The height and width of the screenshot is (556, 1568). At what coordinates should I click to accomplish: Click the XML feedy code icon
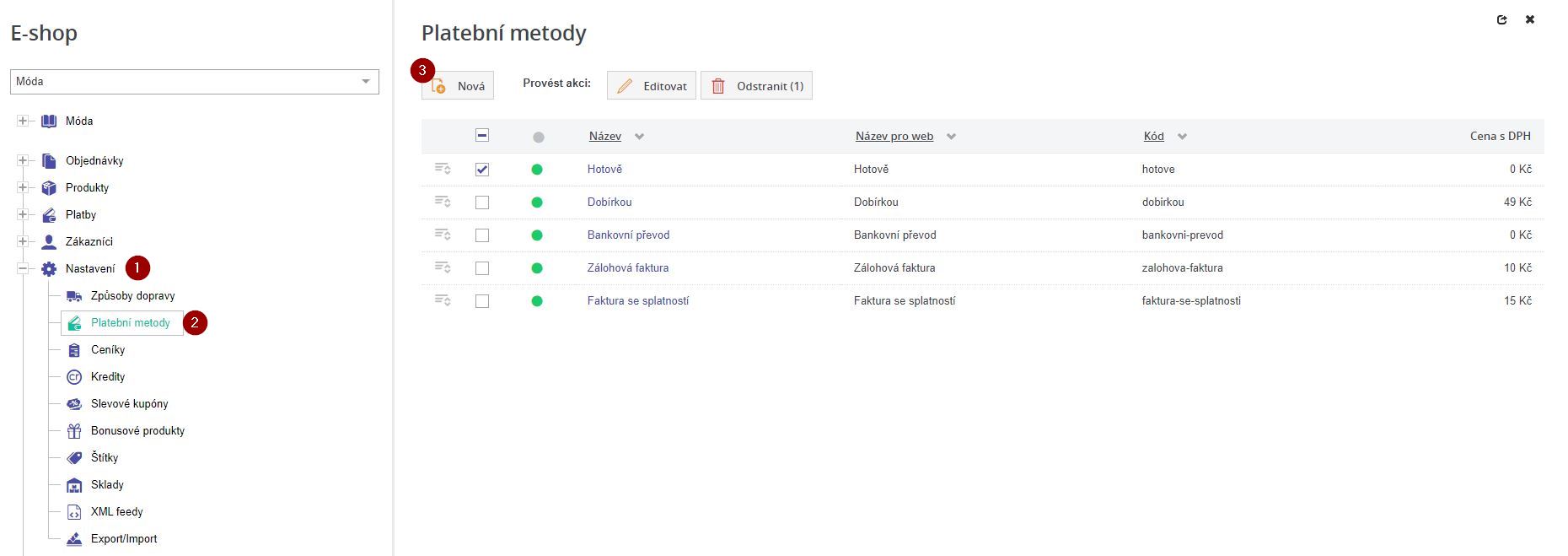tap(74, 512)
